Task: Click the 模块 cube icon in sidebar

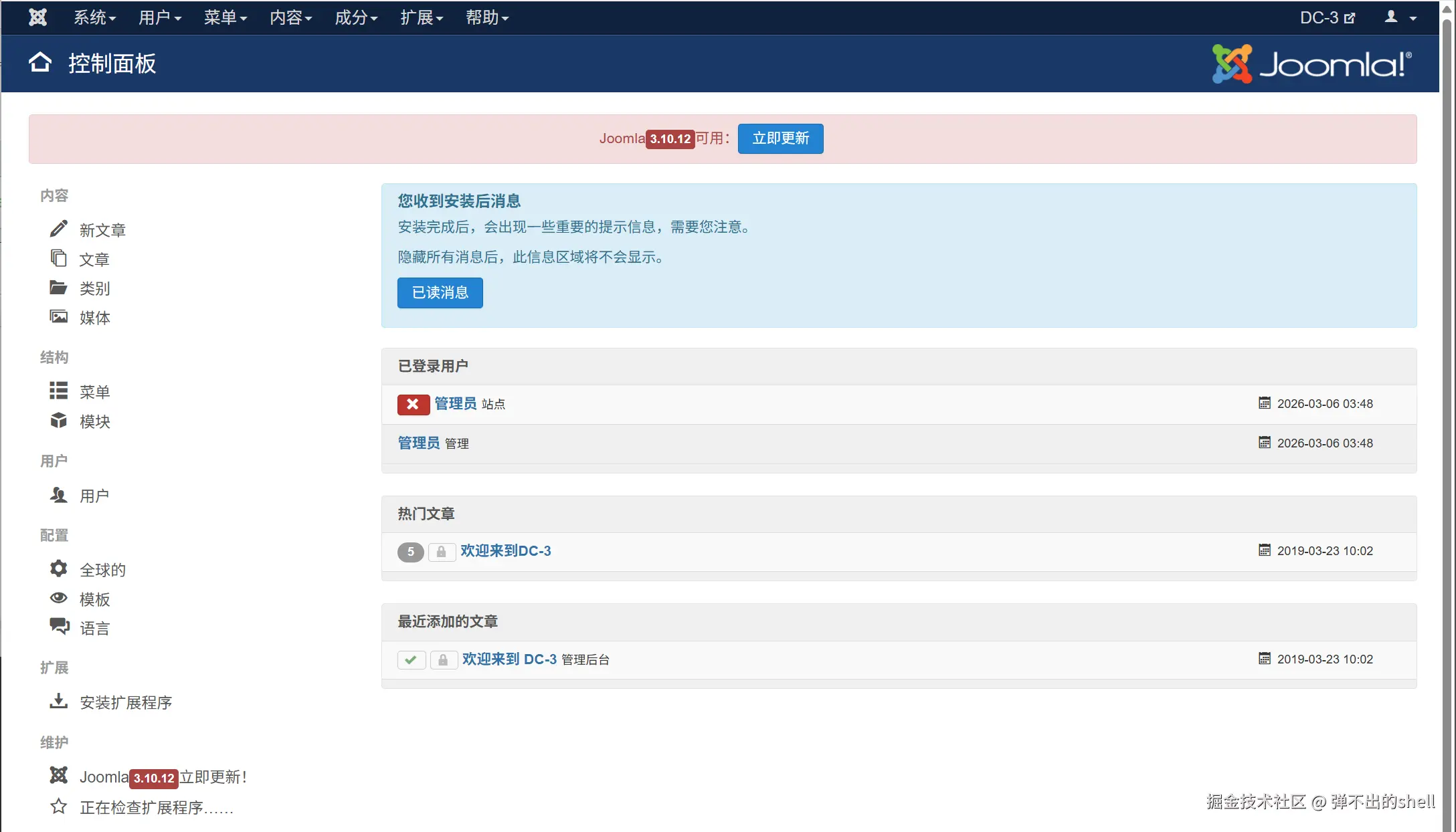Action: 58,420
